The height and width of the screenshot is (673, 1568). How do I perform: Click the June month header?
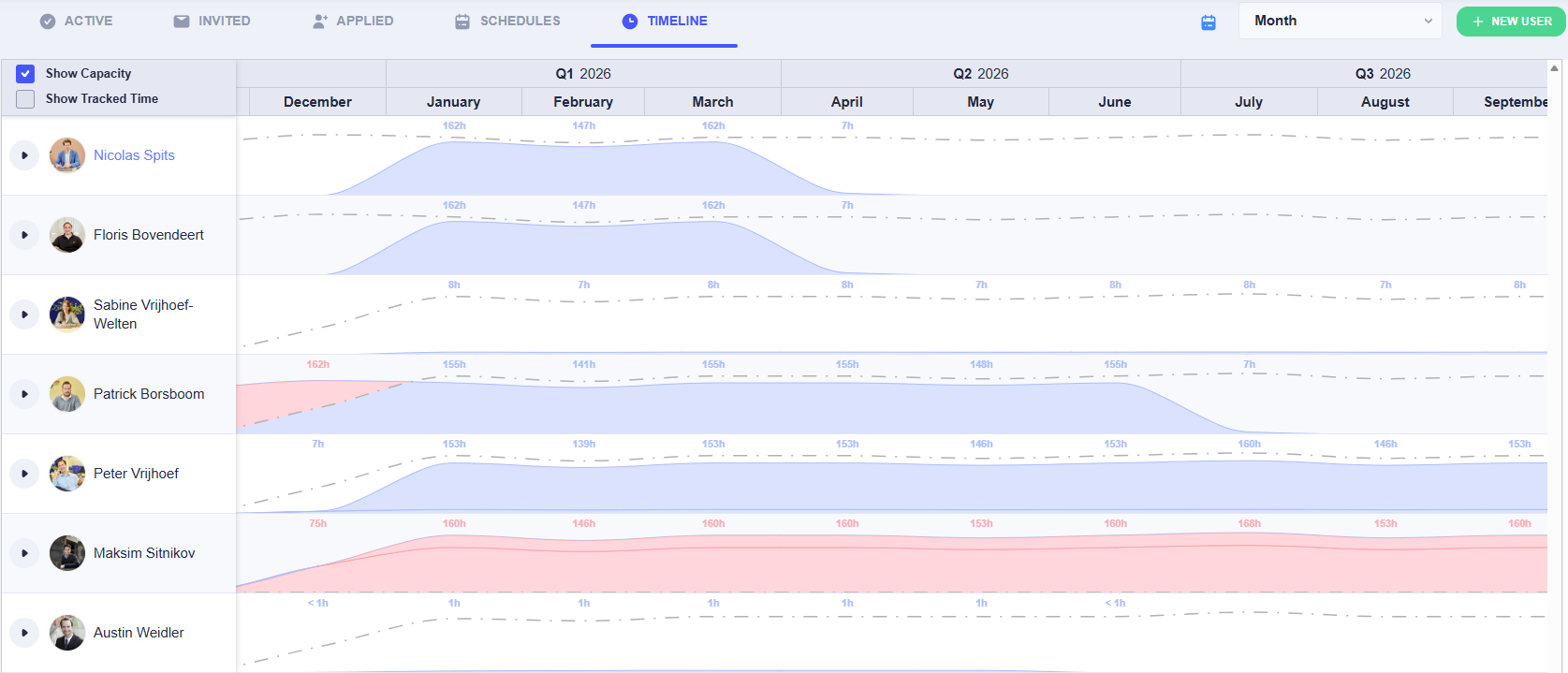[1115, 102]
